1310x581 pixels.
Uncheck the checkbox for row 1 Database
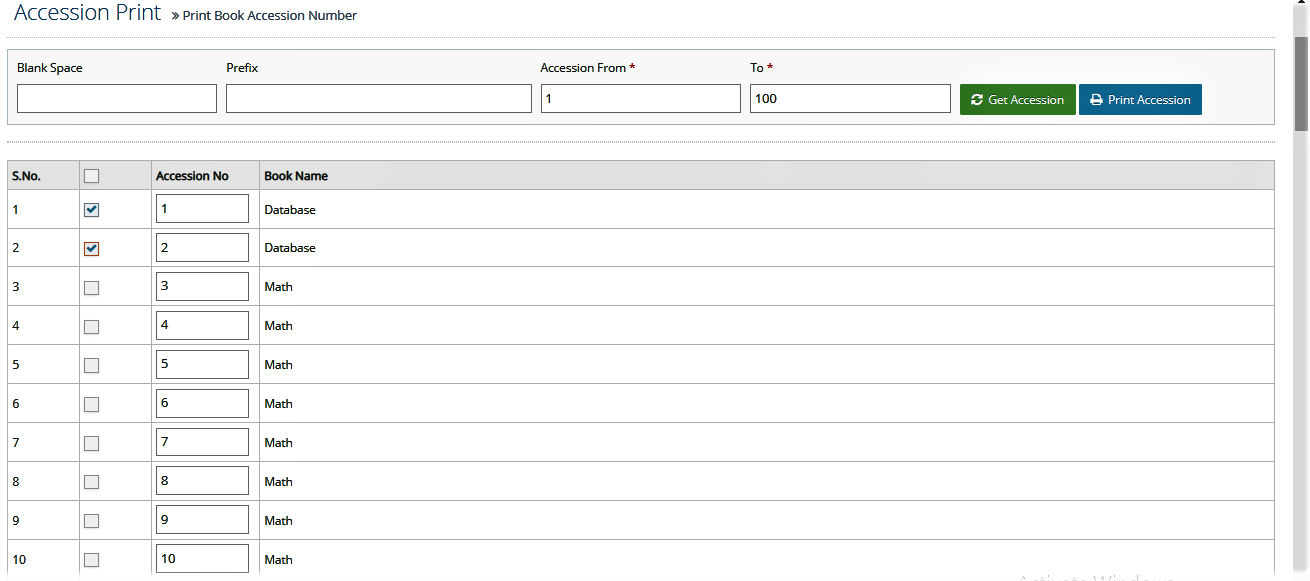pyautogui.click(x=92, y=210)
